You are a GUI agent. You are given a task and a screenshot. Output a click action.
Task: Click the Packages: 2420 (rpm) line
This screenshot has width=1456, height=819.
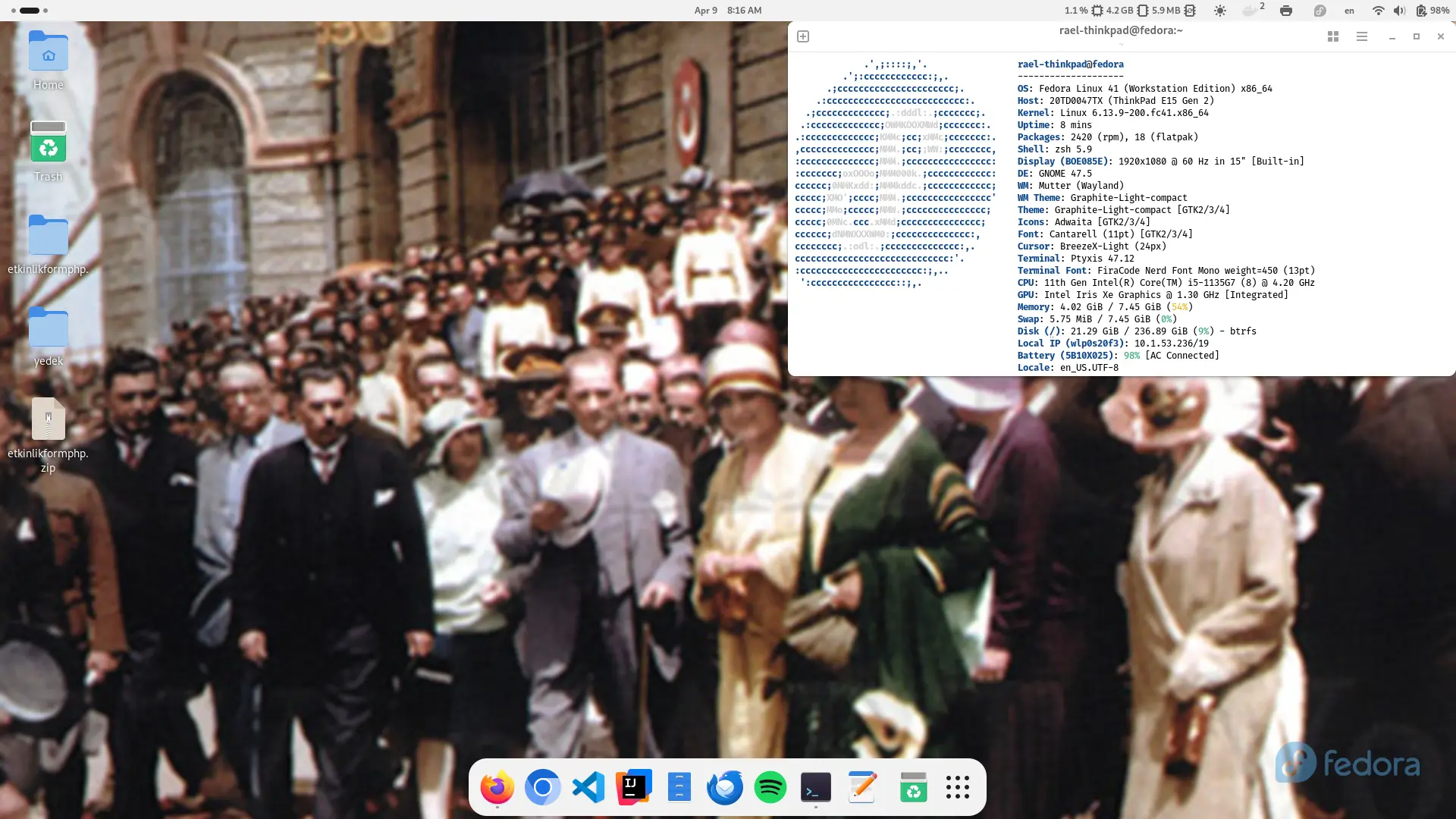(1107, 137)
